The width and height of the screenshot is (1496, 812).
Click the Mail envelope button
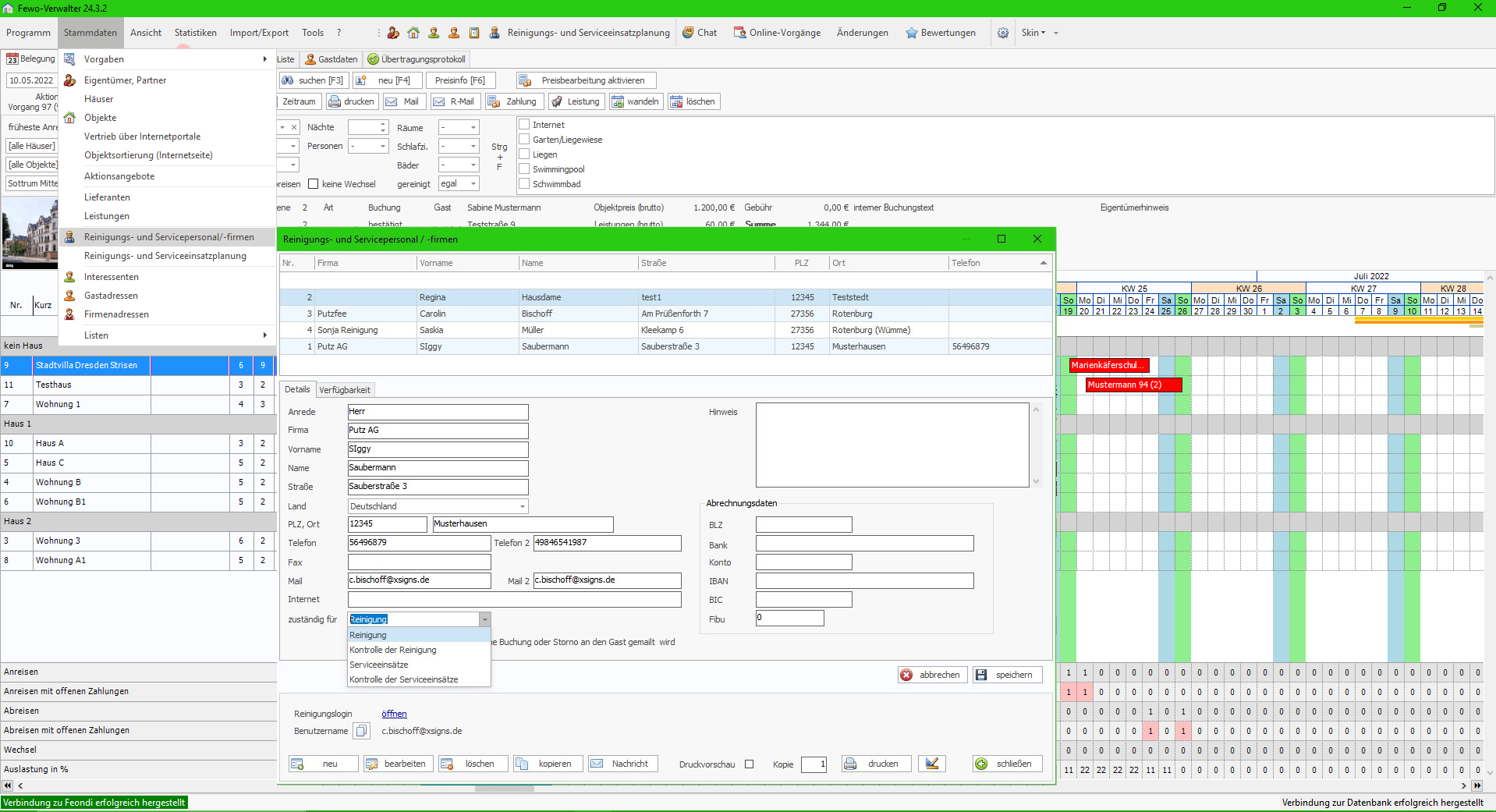pyautogui.click(x=403, y=101)
